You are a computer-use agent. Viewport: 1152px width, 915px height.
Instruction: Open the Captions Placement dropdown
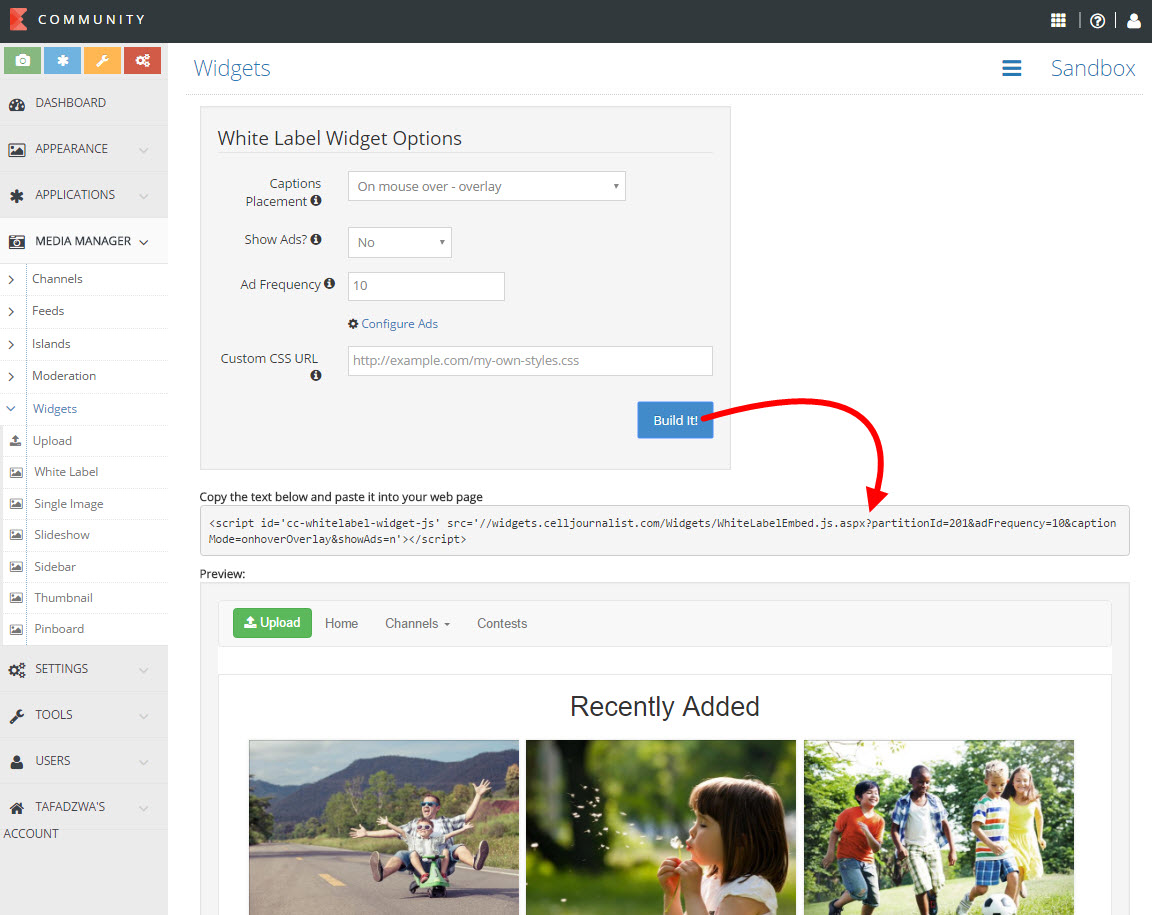[486, 187]
